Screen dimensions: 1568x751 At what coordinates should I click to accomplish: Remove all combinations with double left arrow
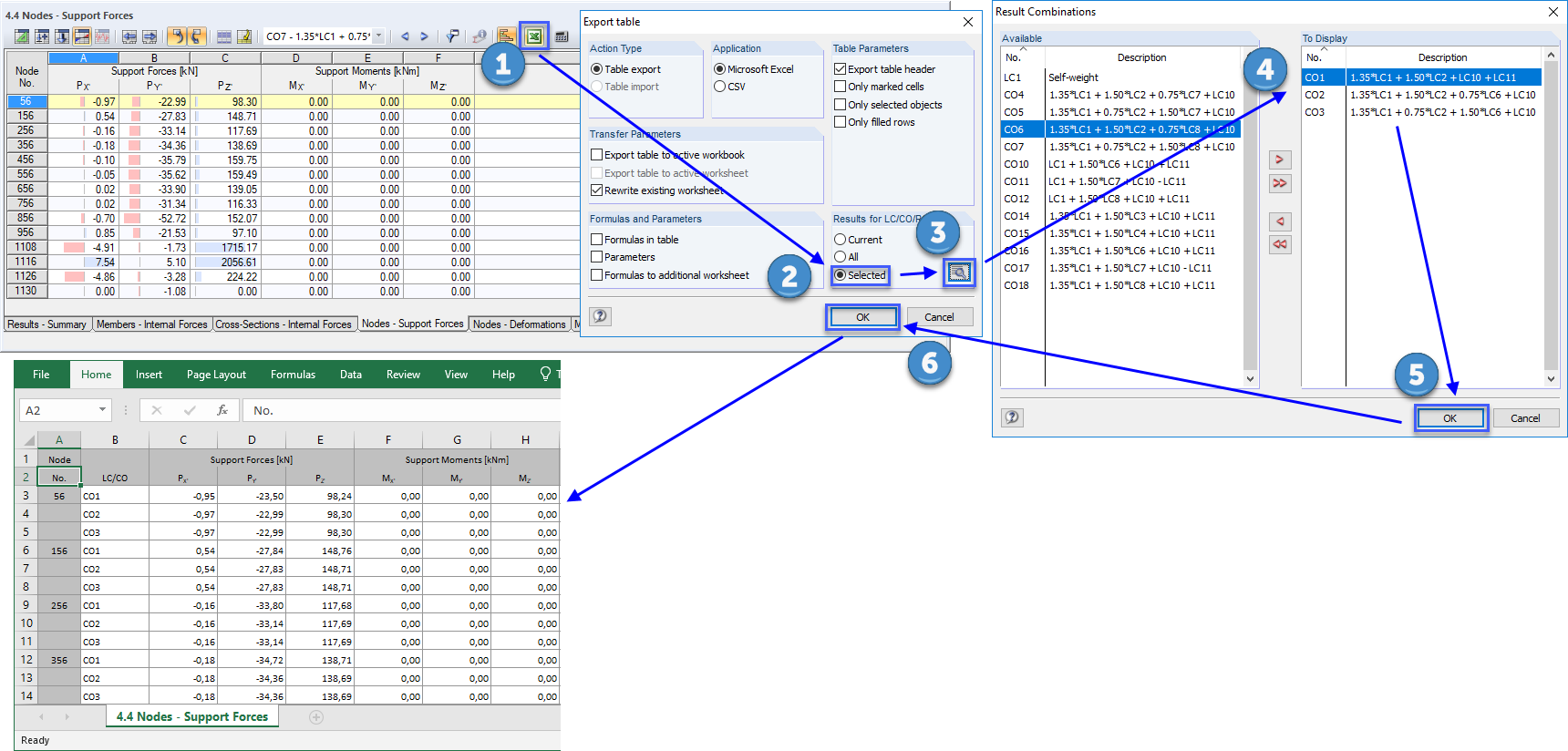1280,244
